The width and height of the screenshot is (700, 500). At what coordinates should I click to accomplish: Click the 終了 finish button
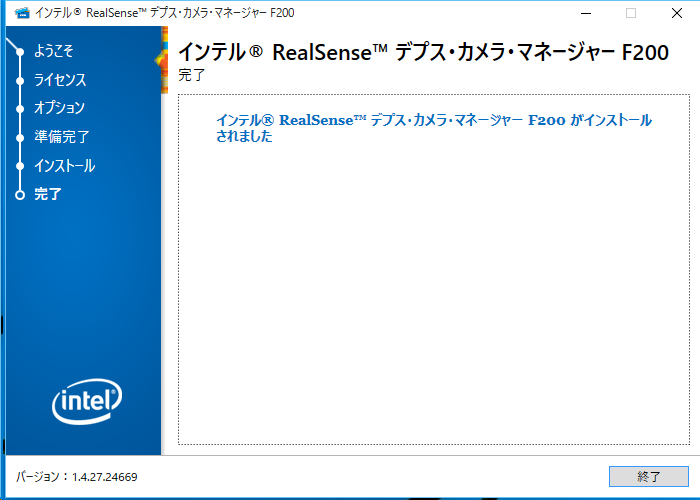649,476
